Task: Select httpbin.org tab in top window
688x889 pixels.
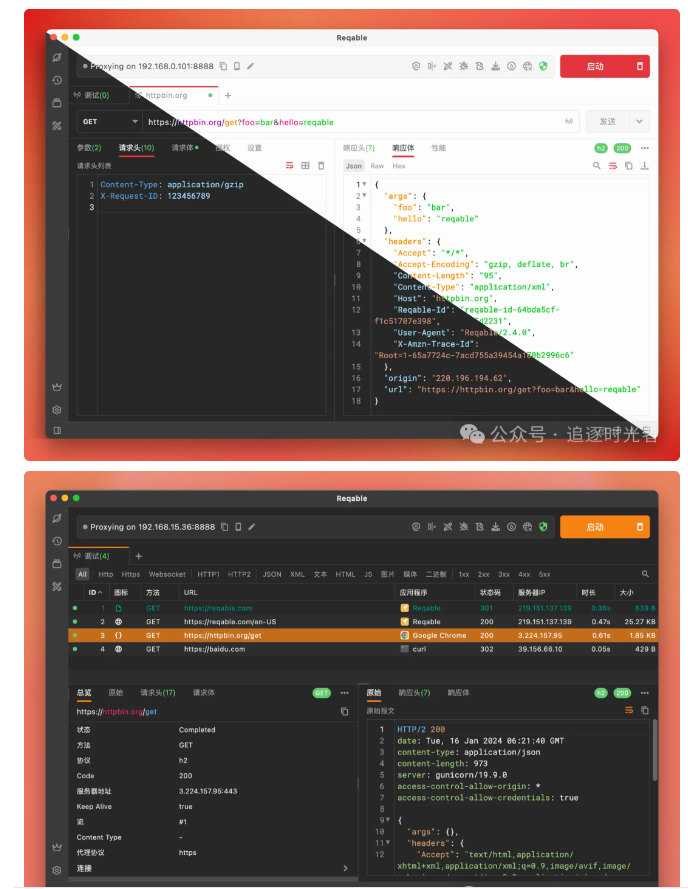Action: (x=174, y=95)
